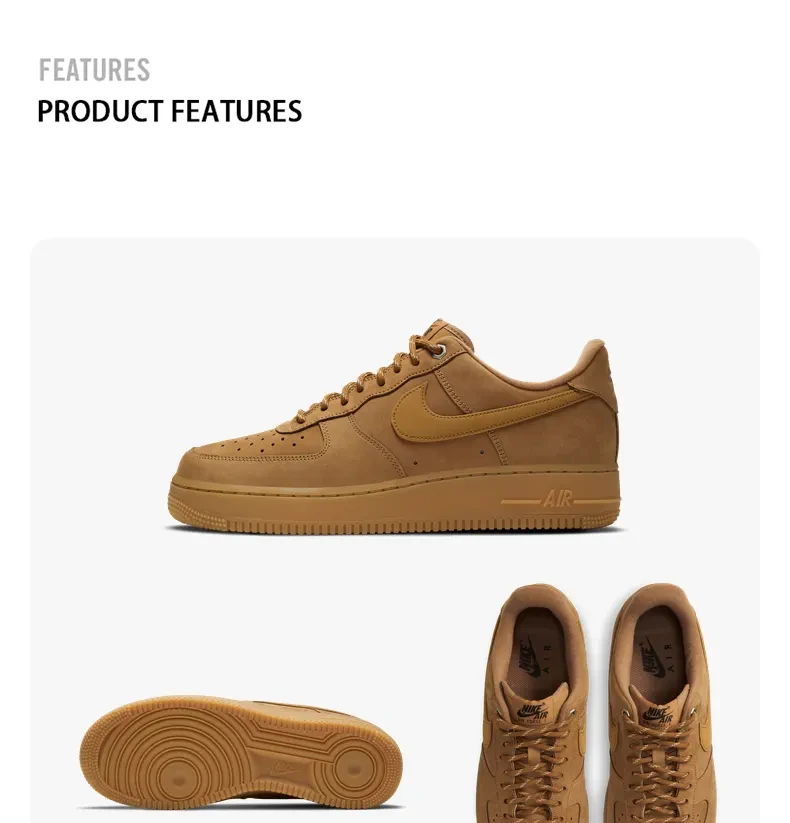This screenshot has width=790, height=823.
Task: Click the Nike insole logo in left shoe
Action: [x=531, y=657]
